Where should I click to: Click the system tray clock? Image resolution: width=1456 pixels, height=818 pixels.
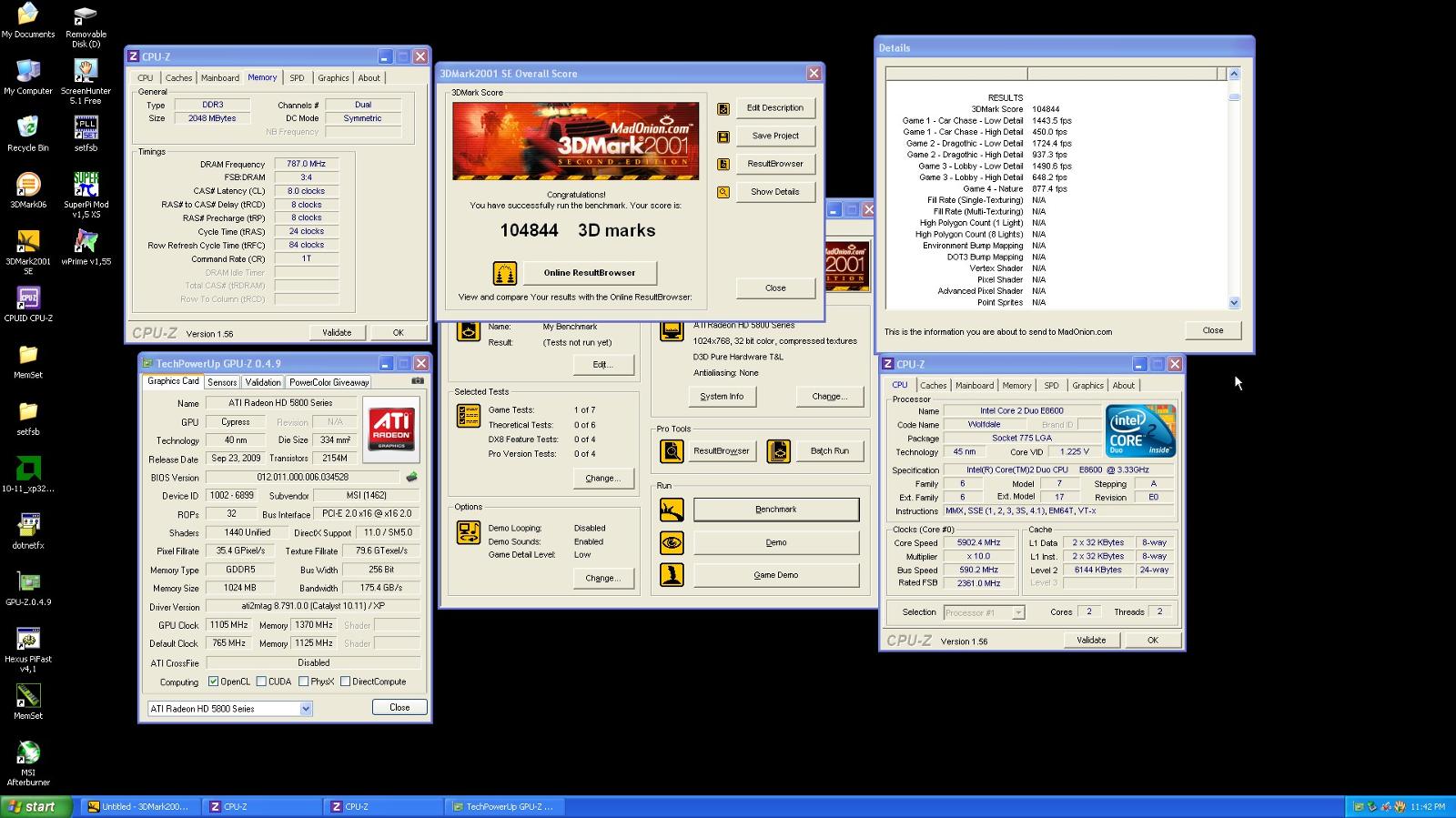1428,807
